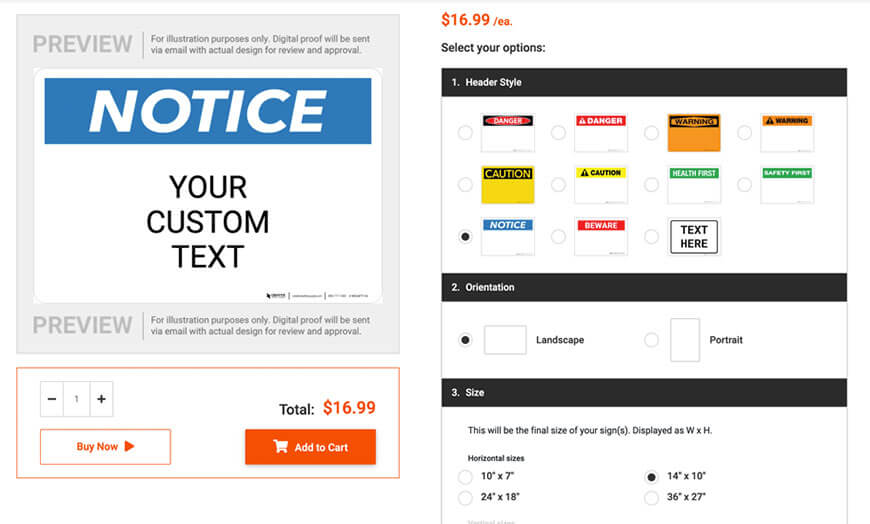
Task: Collapse the Orientation section header
Action: point(644,287)
